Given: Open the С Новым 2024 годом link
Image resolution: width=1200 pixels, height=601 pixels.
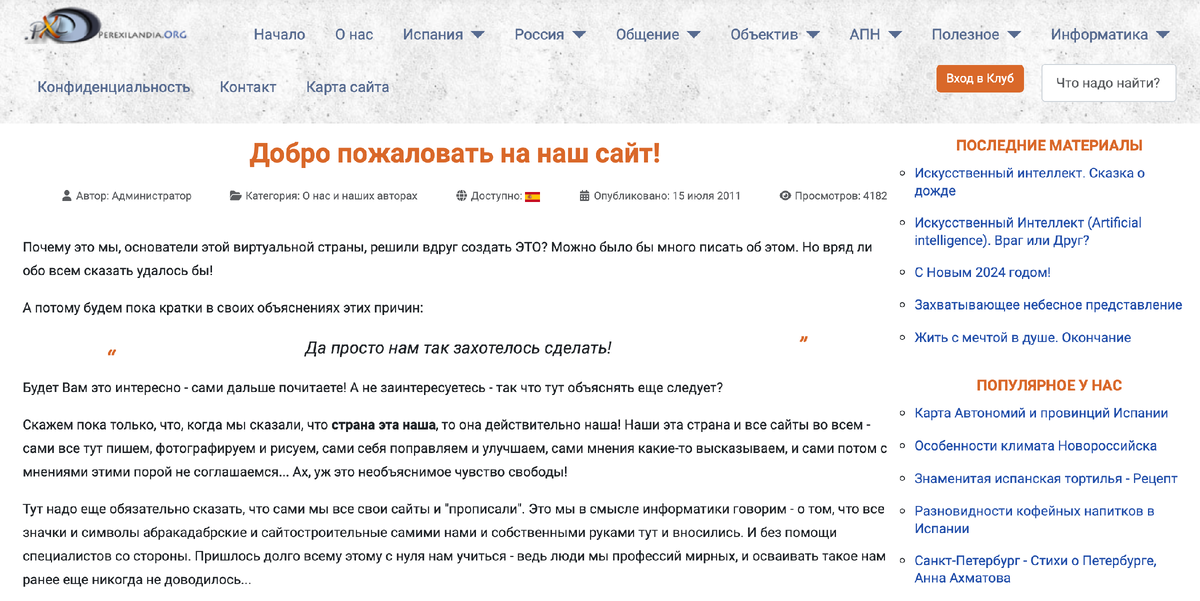Looking at the screenshot, I should (982, 272).
